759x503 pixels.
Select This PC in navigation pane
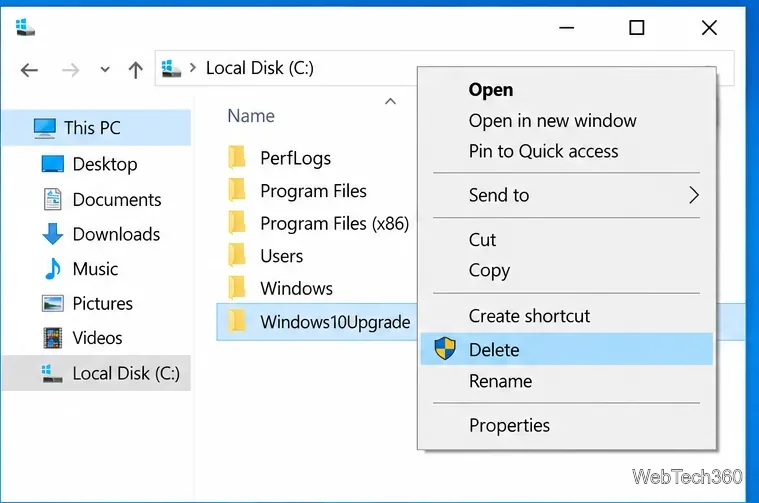pyautogui.click(x=96, y=128)
